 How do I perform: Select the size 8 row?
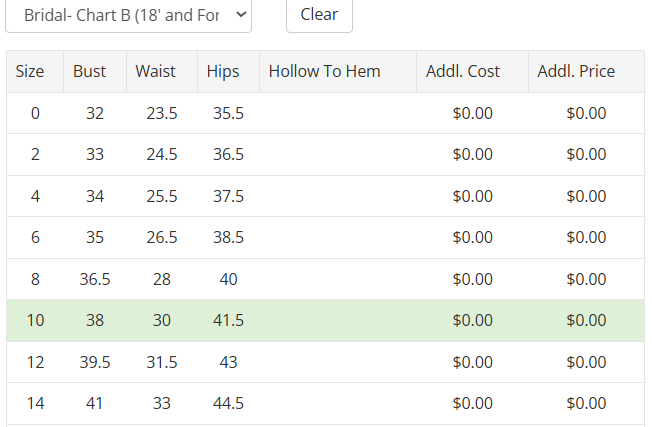pyautogui.click(x=325, y=279)
